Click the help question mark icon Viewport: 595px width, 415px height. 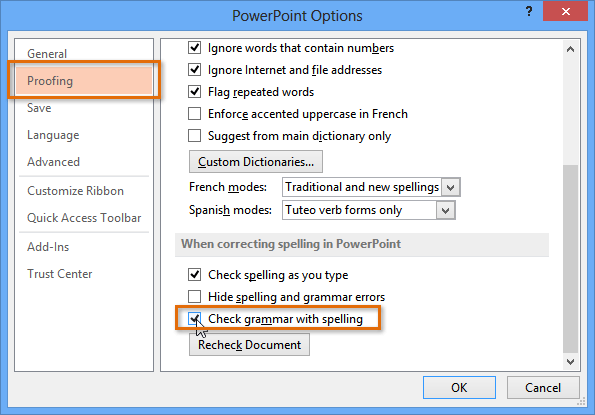click(x=529, y=11)
